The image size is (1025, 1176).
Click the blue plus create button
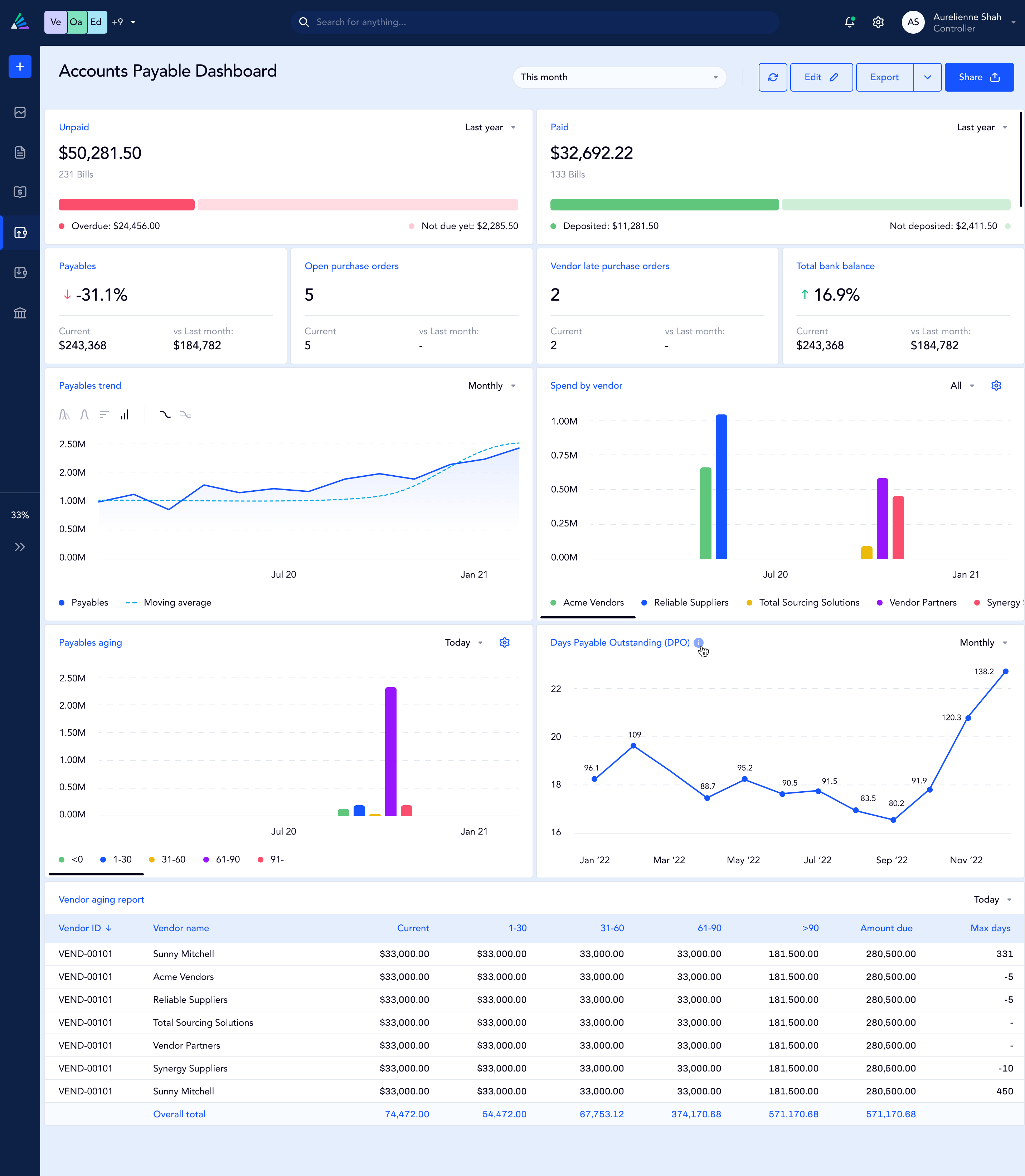point(20,67)
